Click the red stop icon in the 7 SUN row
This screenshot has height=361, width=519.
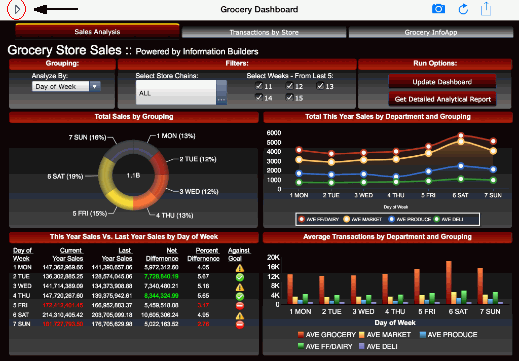coord(240,325)
